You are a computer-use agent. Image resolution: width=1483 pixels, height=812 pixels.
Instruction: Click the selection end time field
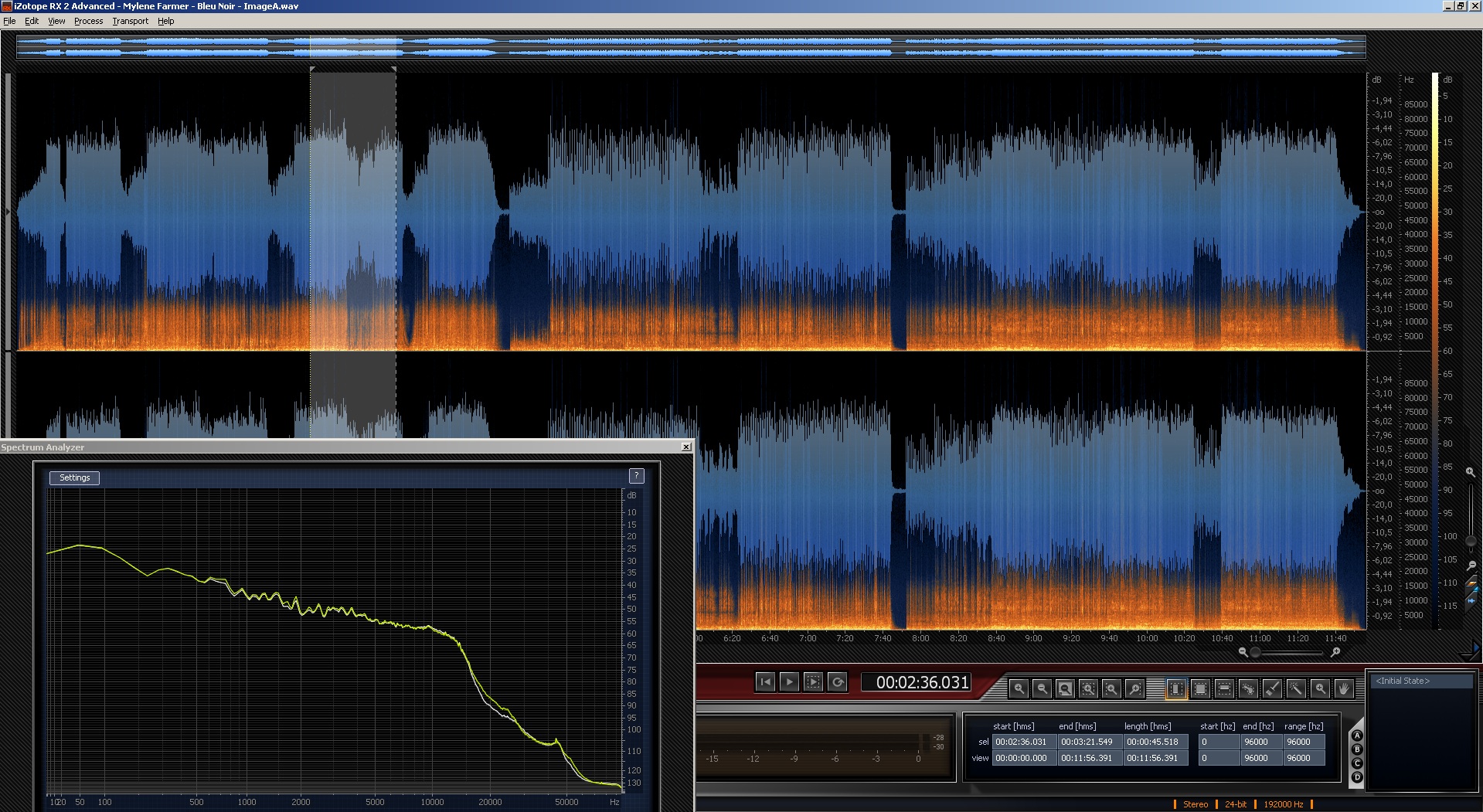(x=1089, y=742)
